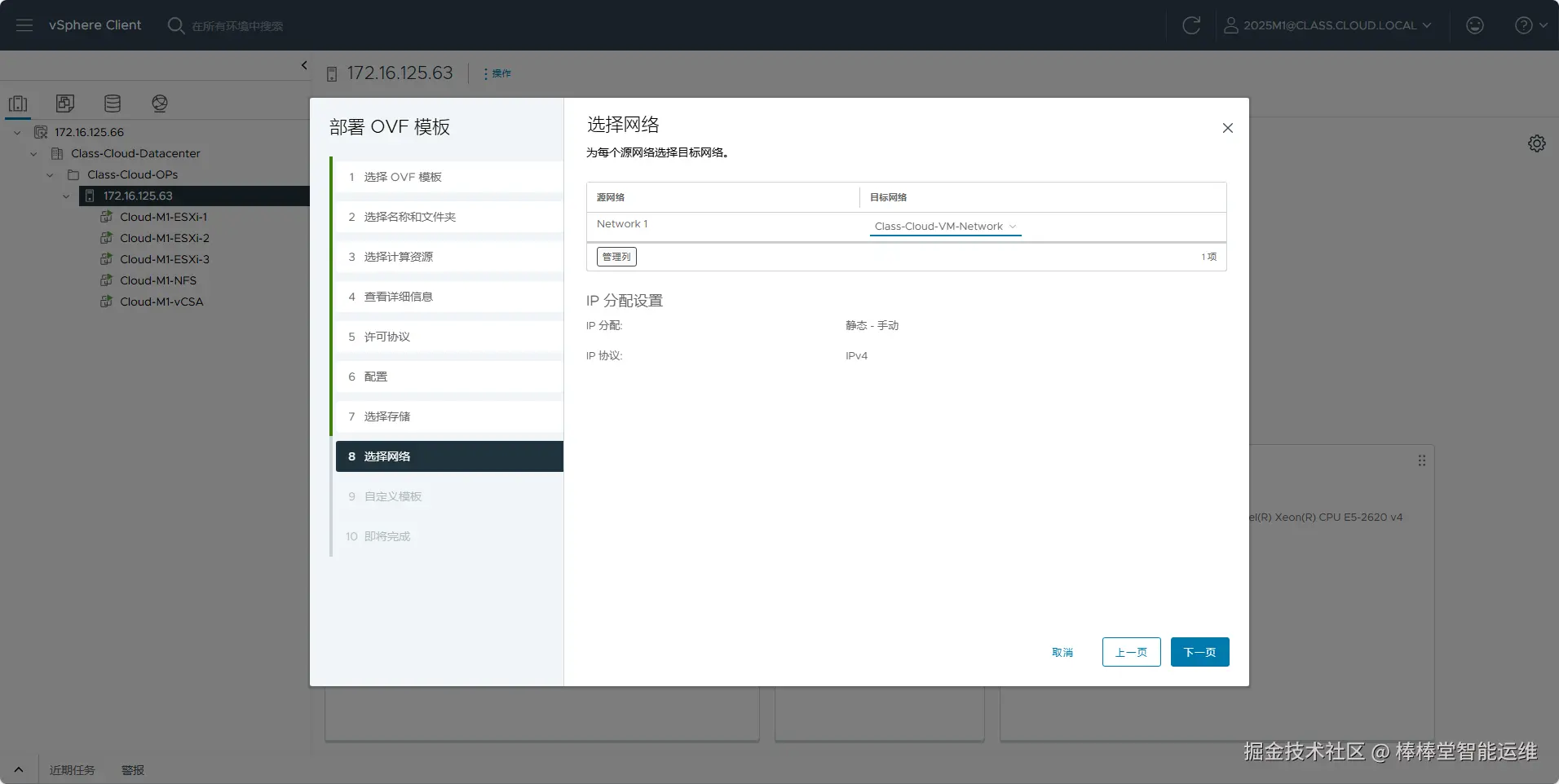Collapse the Class-Cloud-Datacenter tree node
This screenshot has width=1559, height=784.
(33, 153)
